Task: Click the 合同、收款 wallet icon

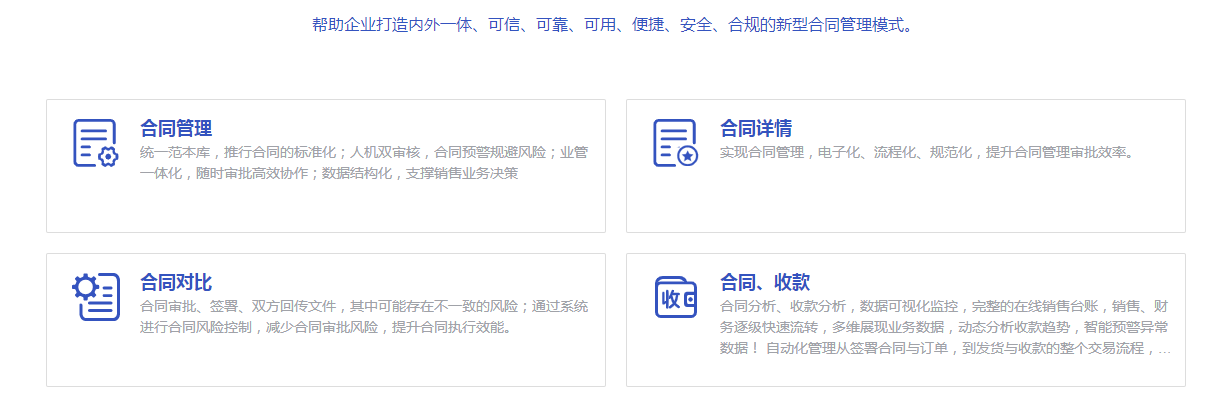Action: [675, 297]
